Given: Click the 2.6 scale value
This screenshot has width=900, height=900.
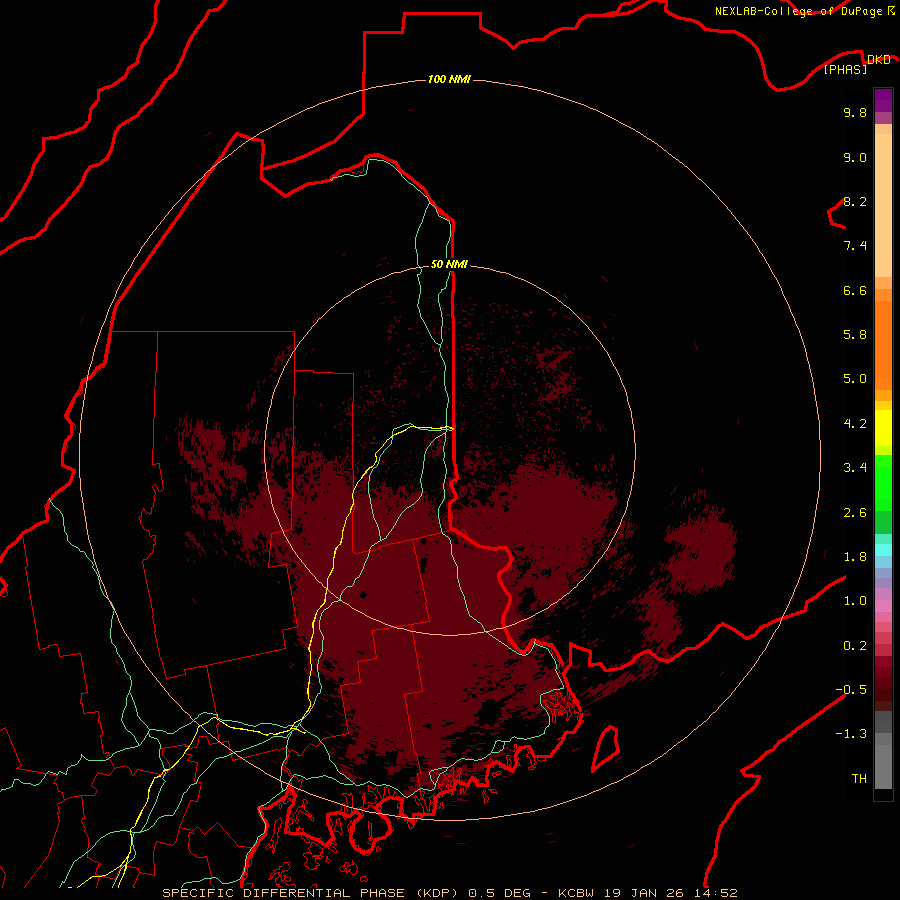Looking at the screenshot, I should pyautogui.click(x=855, y=513).
